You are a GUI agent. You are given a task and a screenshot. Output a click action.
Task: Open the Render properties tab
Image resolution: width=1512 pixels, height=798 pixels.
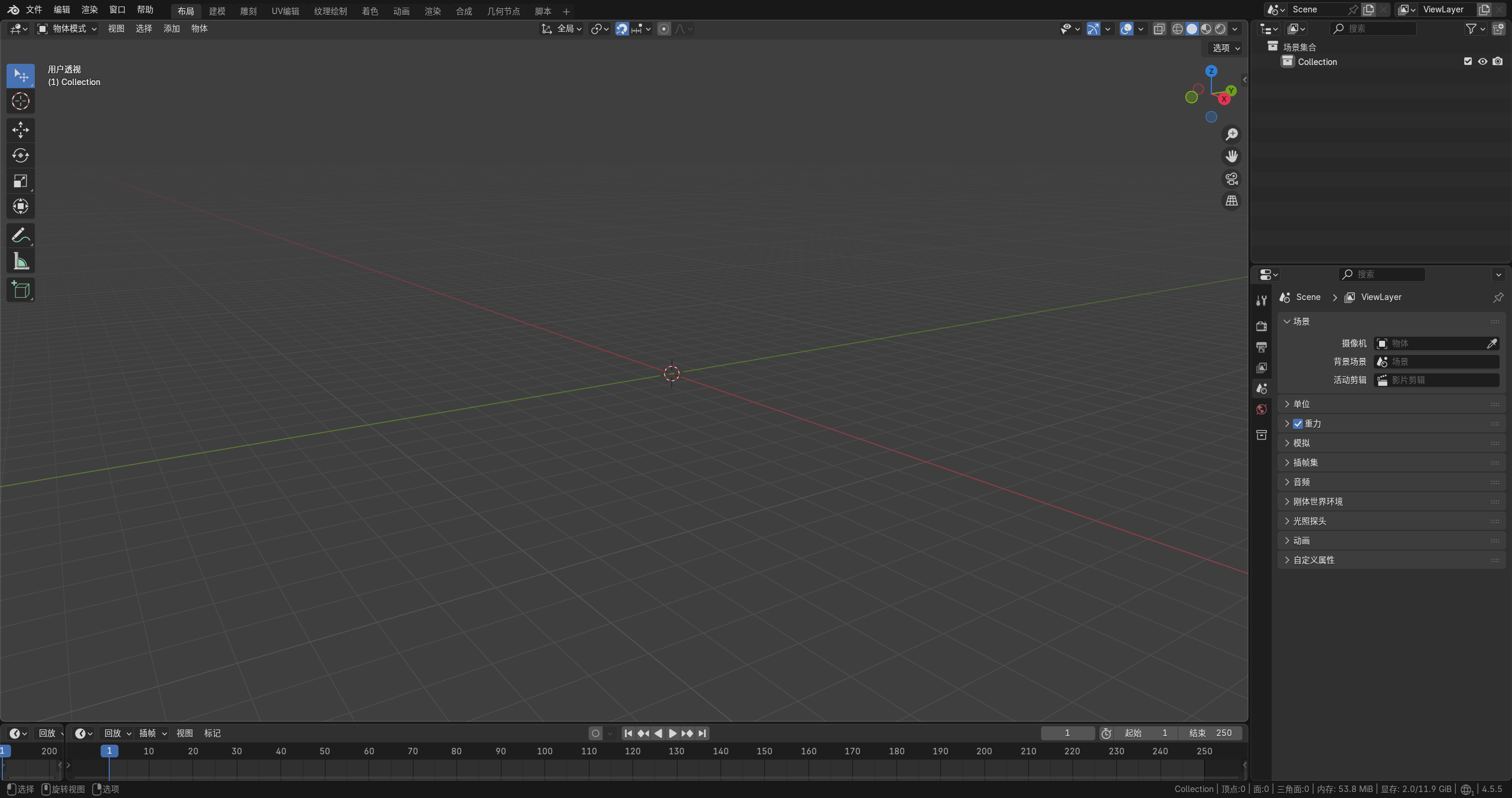[1262, 326]
